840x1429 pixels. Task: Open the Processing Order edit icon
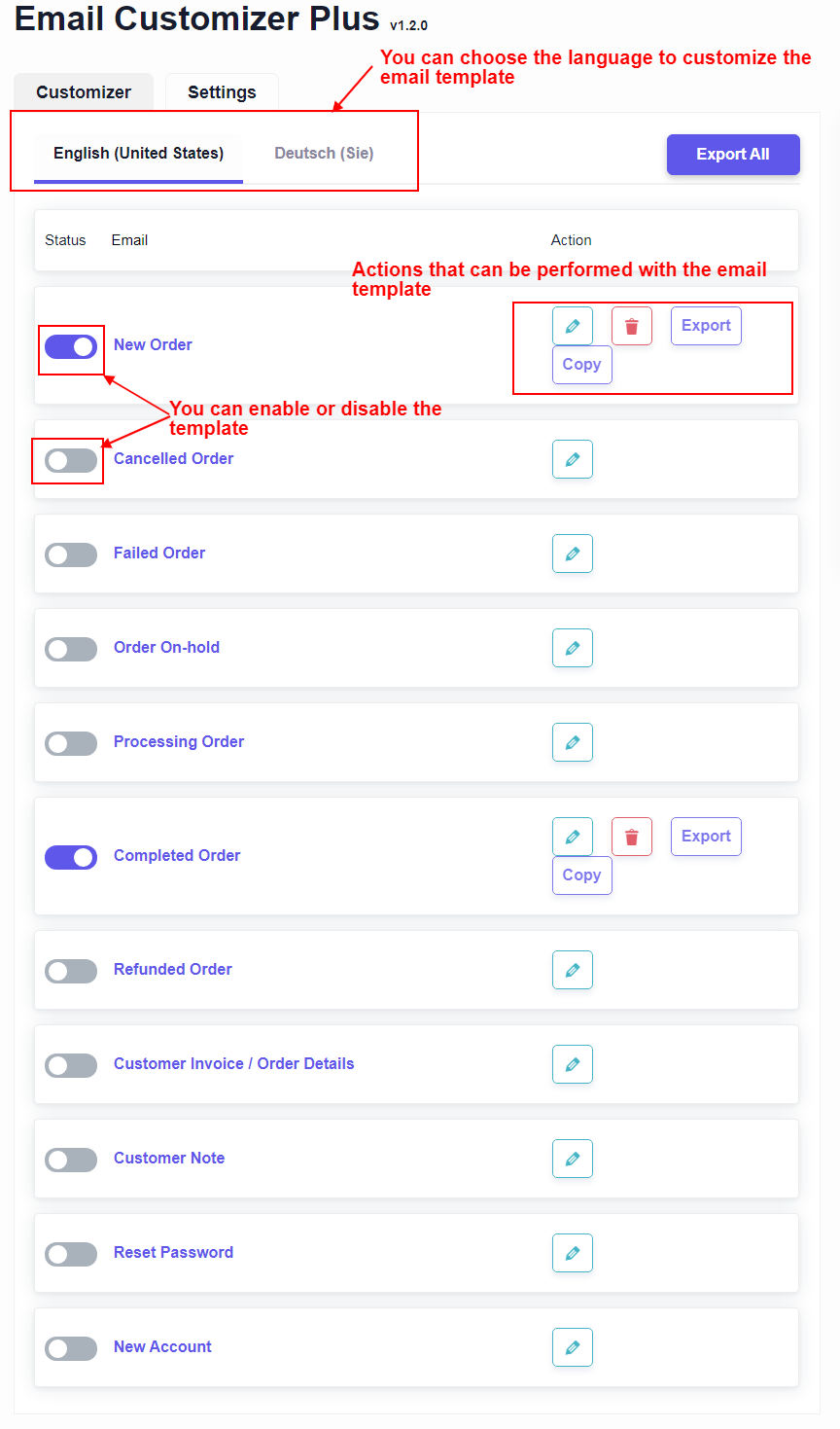coord(572,742)
